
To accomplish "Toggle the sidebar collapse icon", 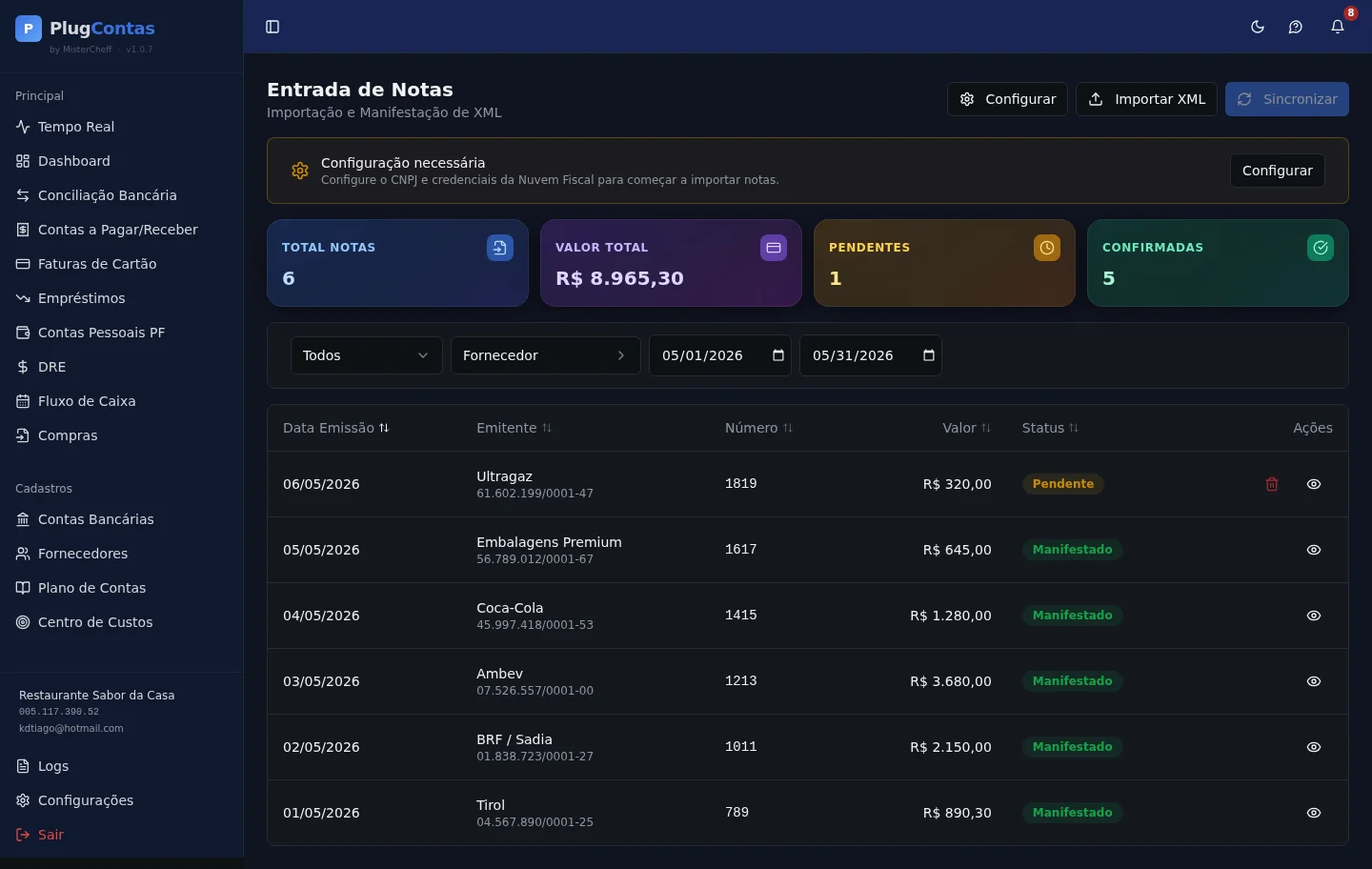I will click(272, 27).
